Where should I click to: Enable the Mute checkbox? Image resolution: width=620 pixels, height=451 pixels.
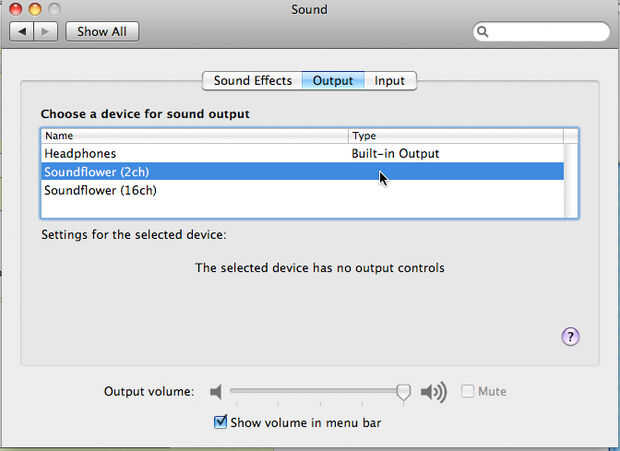pyautogui.click(x=467, y=392)
